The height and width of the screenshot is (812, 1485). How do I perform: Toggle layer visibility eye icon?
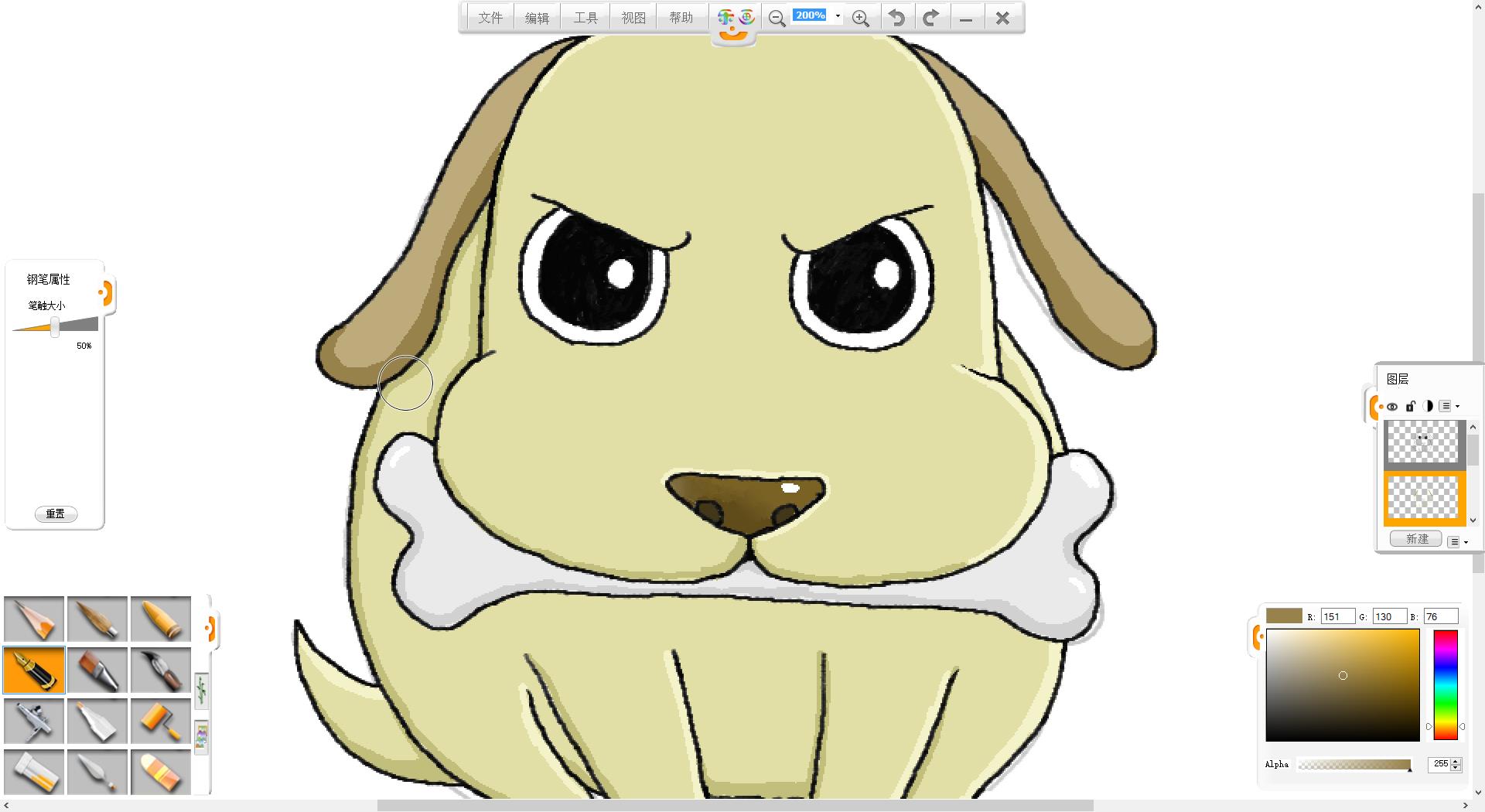pyautogui.click(x=1392, y=407)
